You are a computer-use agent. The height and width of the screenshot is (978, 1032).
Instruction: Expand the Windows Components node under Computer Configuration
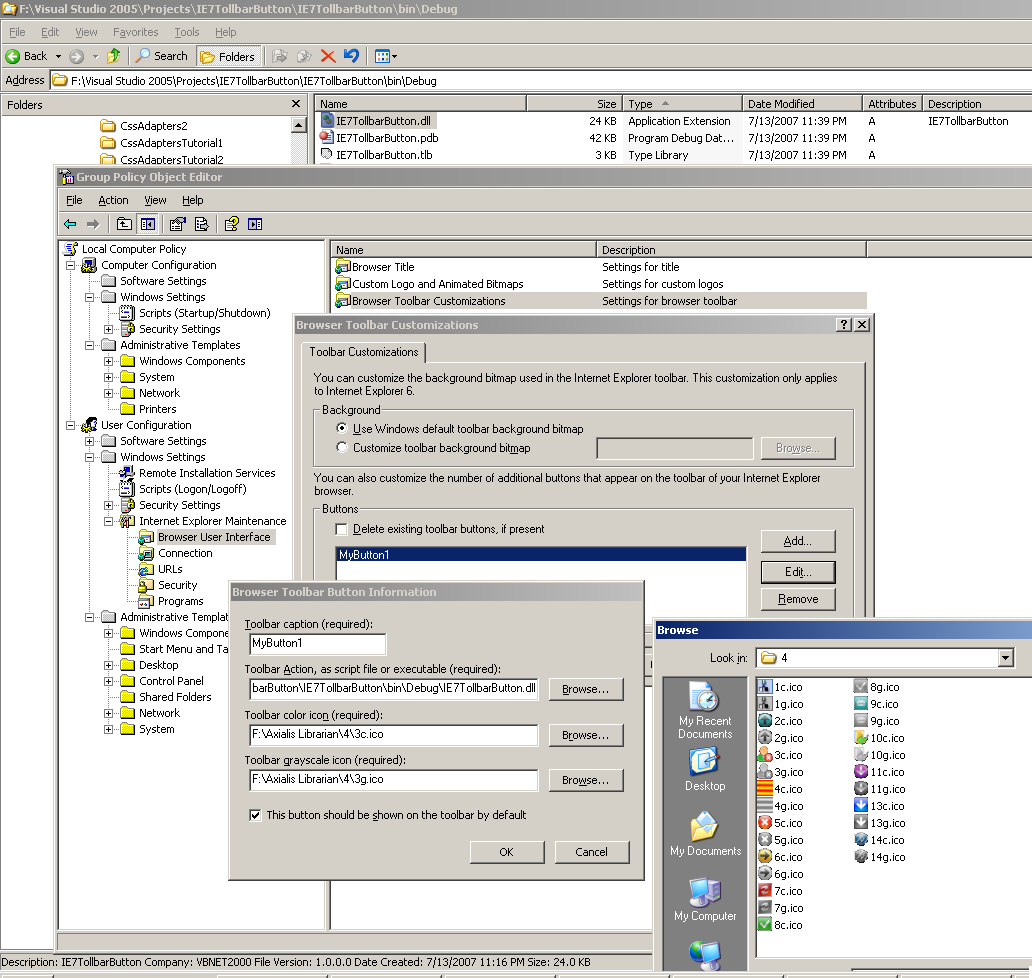109,361
